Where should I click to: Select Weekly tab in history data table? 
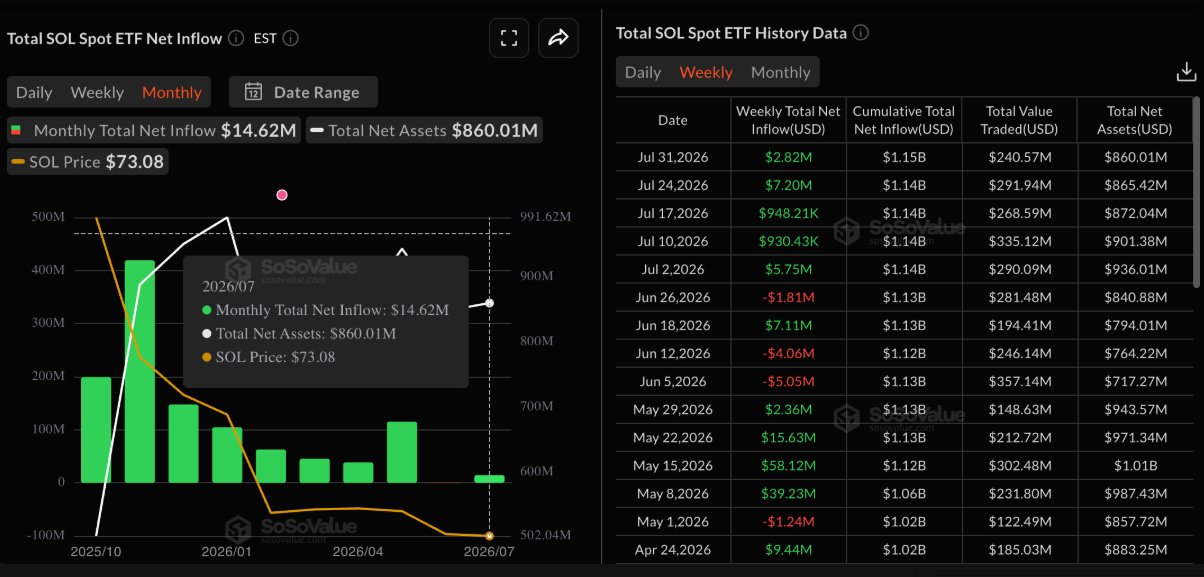pyautogui.click(x=706, y=72)
